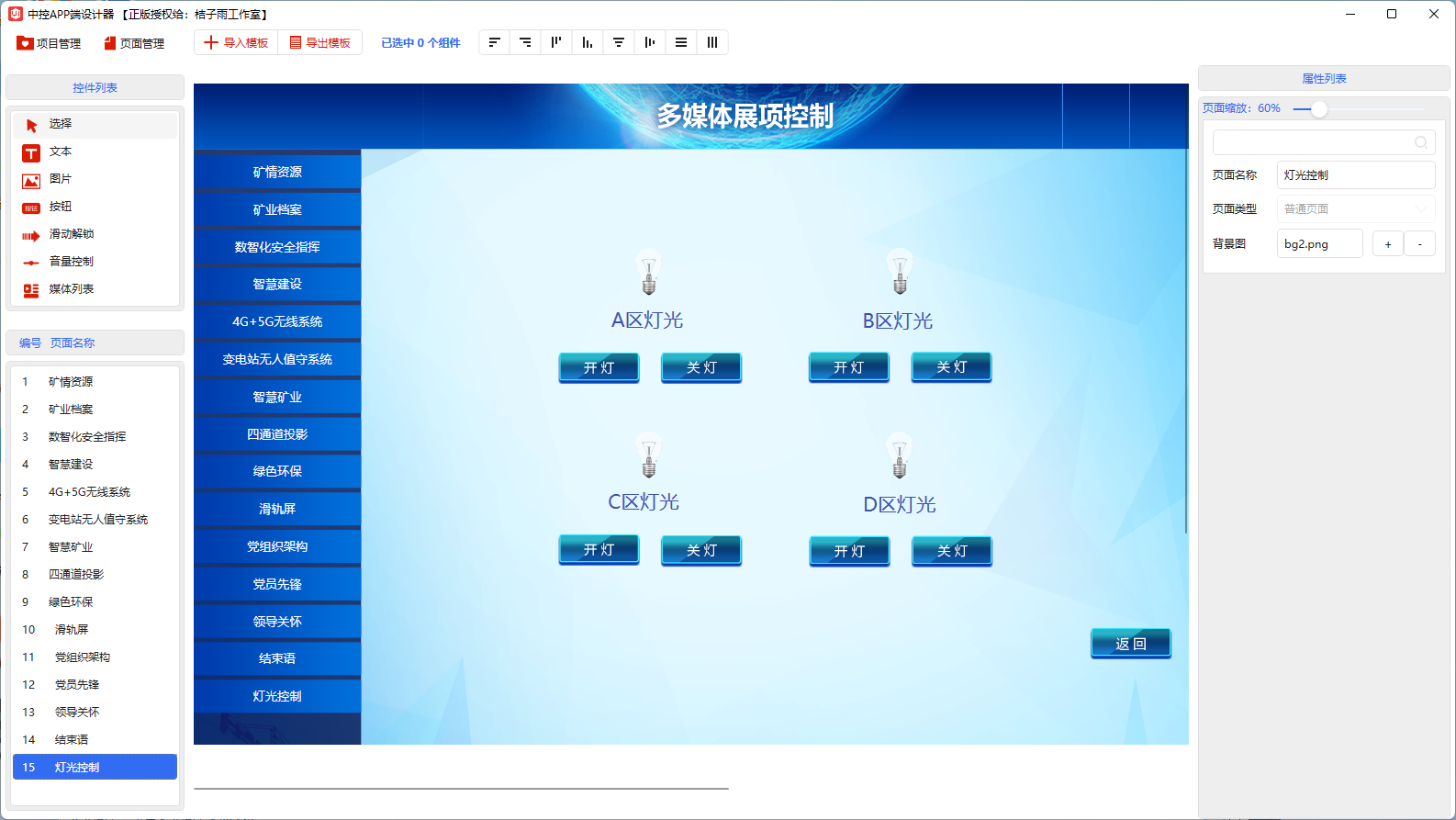
Task: Select page 15 灯光控制 in list
Action: point(95,767)
